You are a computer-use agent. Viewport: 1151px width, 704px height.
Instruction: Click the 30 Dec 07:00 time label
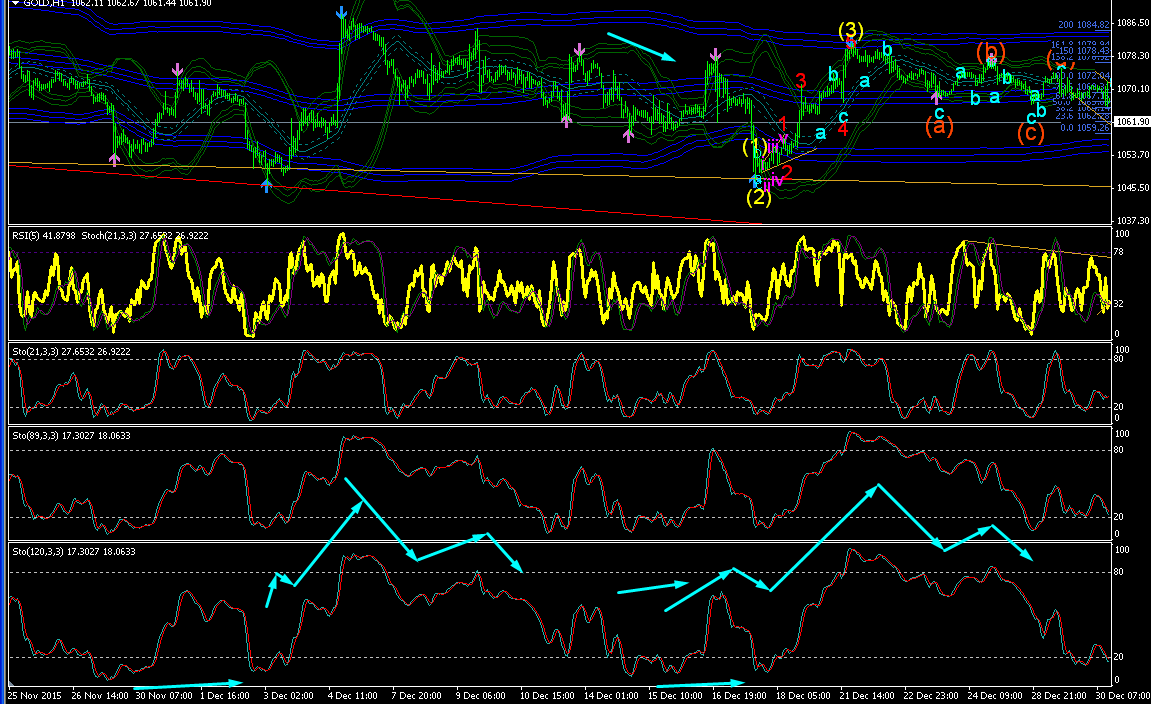pos(1123,695)
